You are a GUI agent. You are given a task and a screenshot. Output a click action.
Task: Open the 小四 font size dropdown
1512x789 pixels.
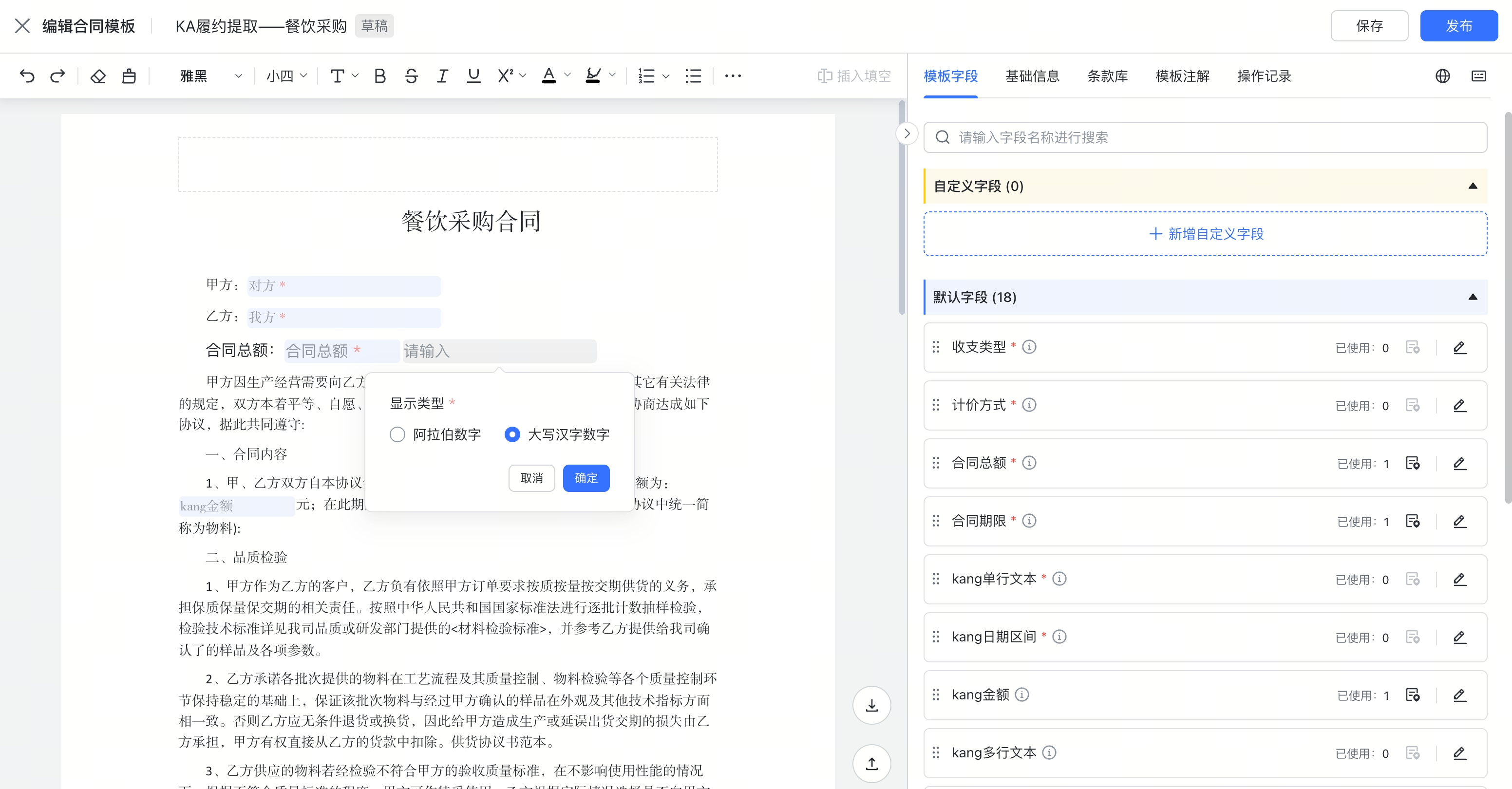pos(286,75)
